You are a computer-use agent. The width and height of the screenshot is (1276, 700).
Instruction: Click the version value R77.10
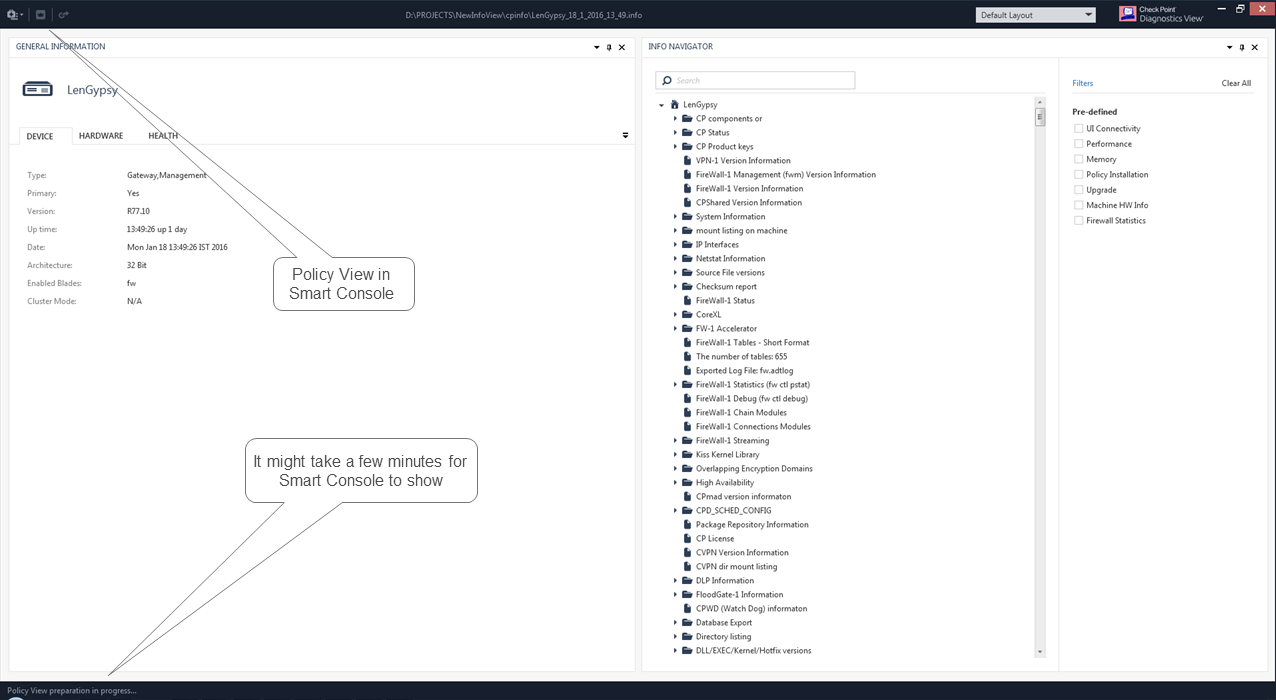(139, 212)
